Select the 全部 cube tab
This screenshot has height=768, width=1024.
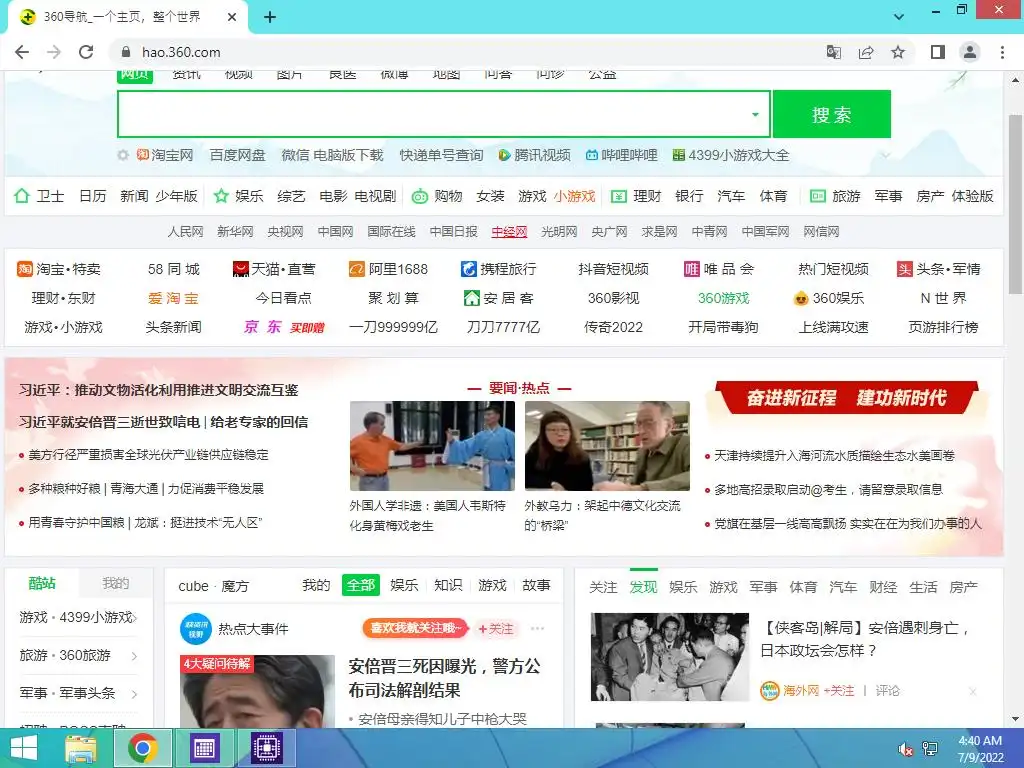[x=361, y=585]
